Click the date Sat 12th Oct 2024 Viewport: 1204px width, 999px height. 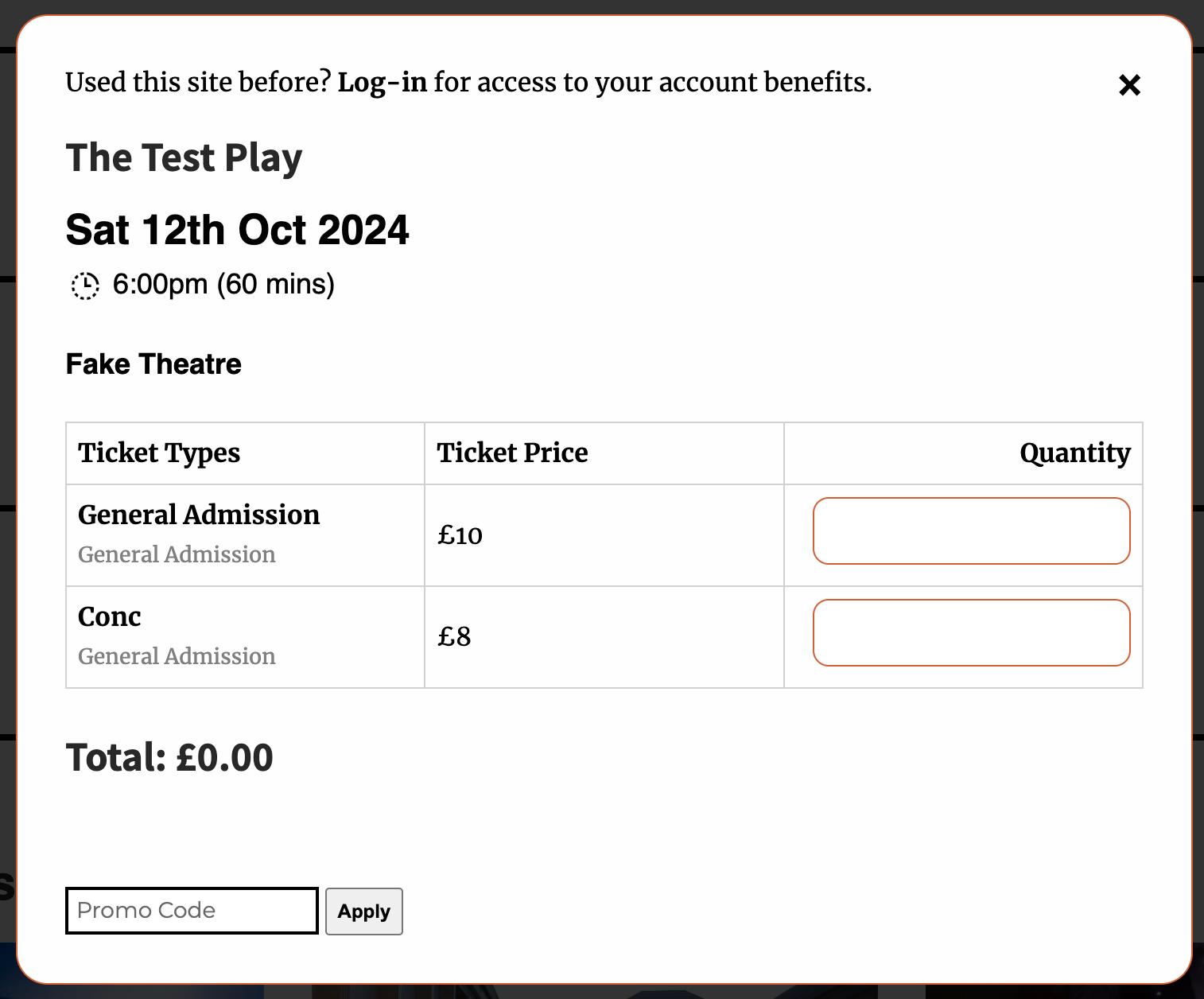[x=237, y=230]
